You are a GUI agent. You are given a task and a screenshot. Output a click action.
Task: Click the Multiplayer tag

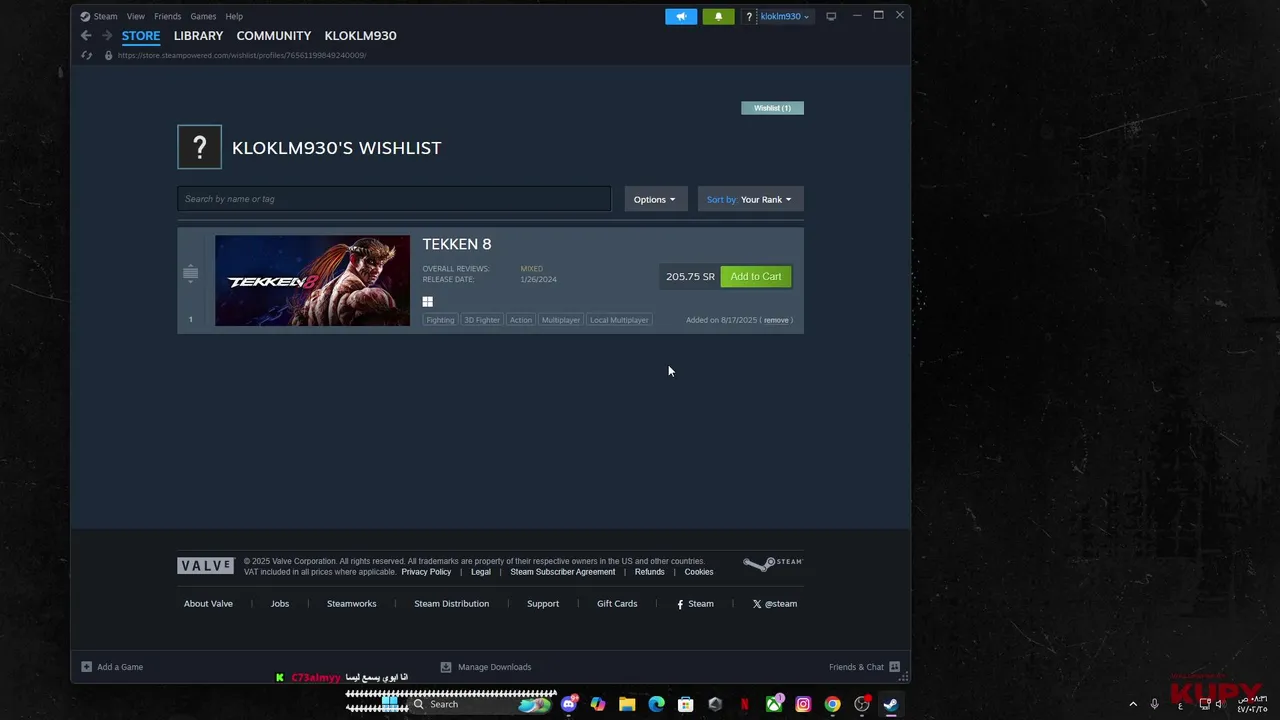point(561,320)
